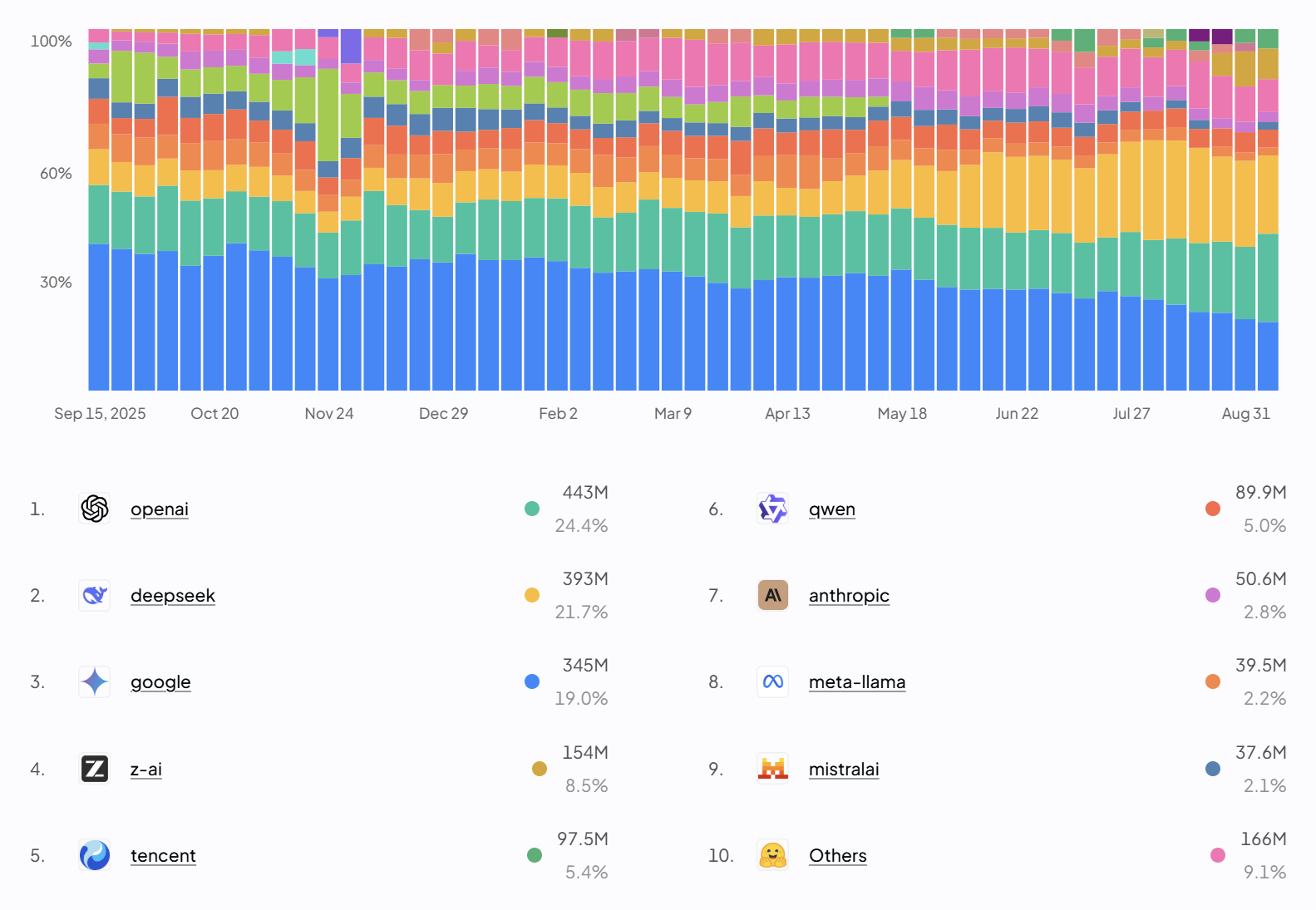
Task: Click the Tencent logo icon
Action: [95, 855]
